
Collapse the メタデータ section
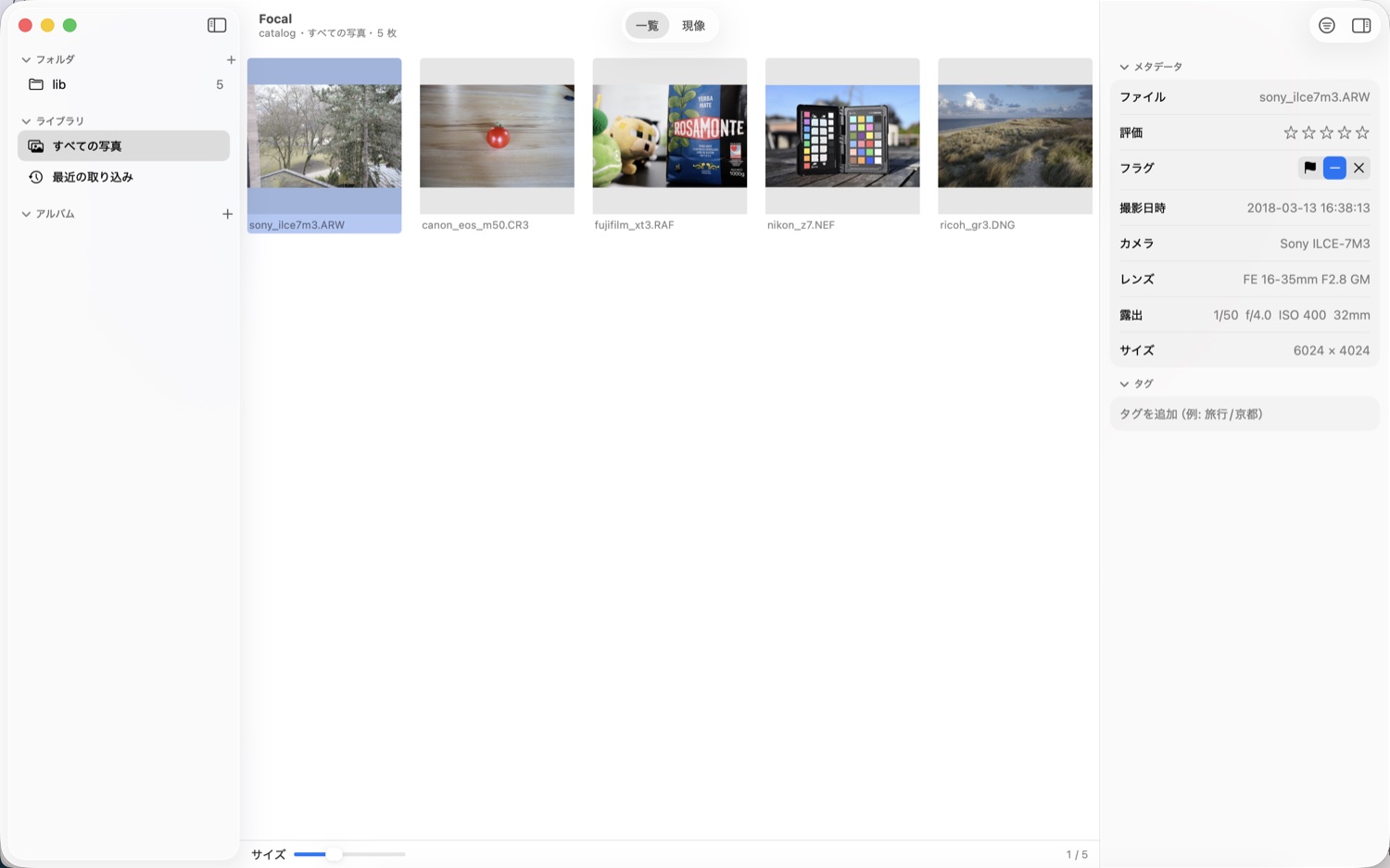point(1124,67)
